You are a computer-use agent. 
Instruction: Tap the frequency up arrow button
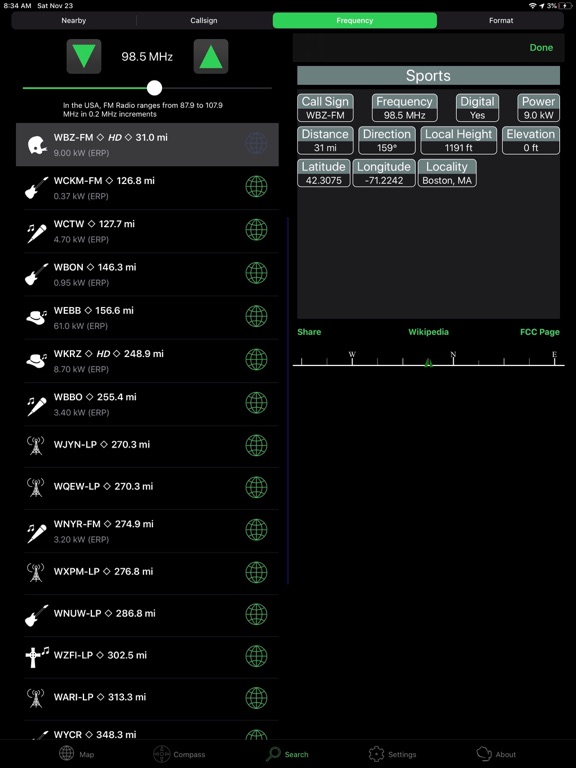[x=211, y=56]
